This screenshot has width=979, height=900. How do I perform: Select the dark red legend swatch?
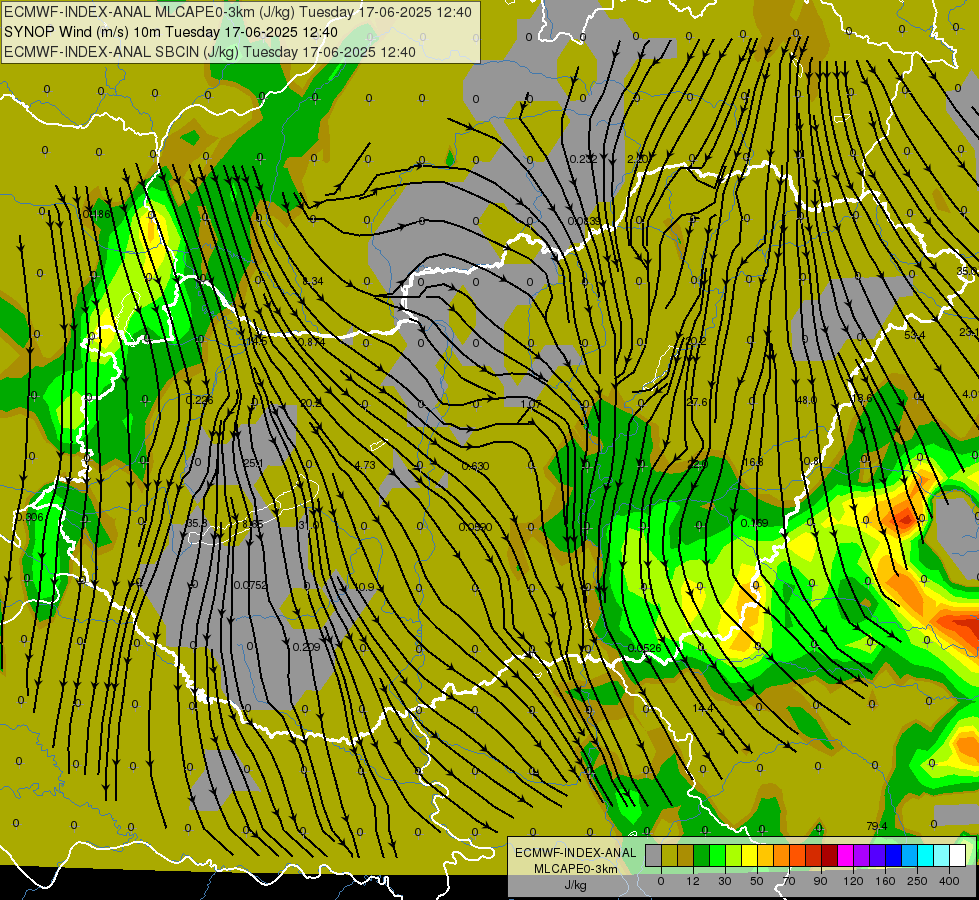[829, 855]
